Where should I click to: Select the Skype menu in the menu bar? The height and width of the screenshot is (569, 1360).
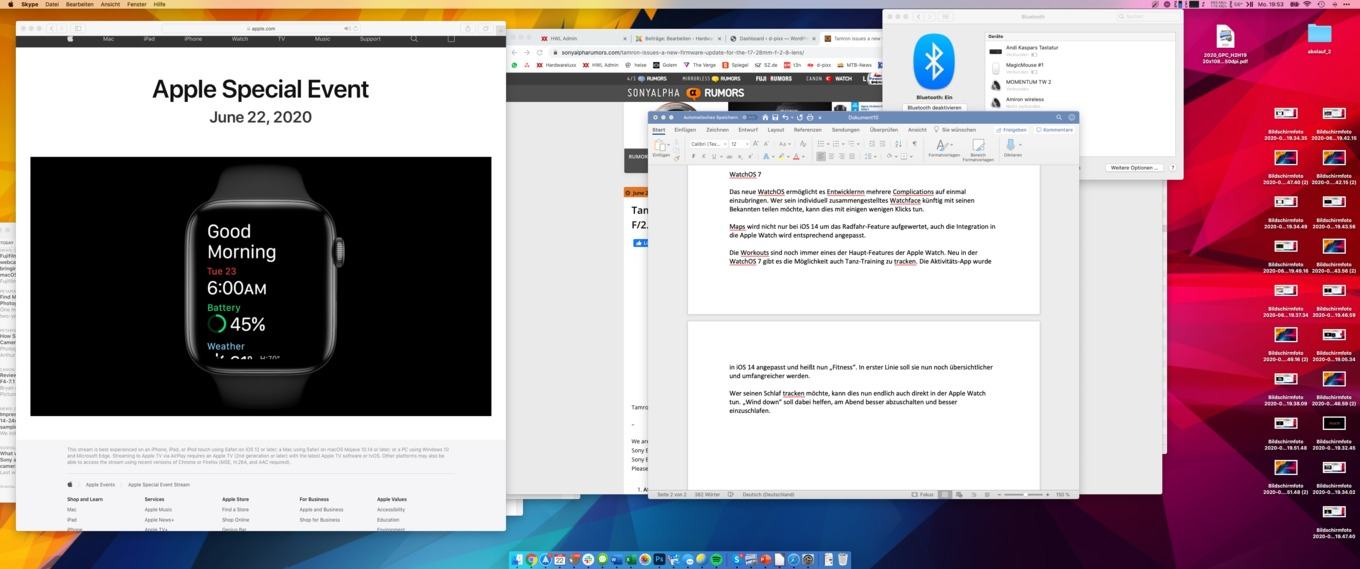click(30, 4)
